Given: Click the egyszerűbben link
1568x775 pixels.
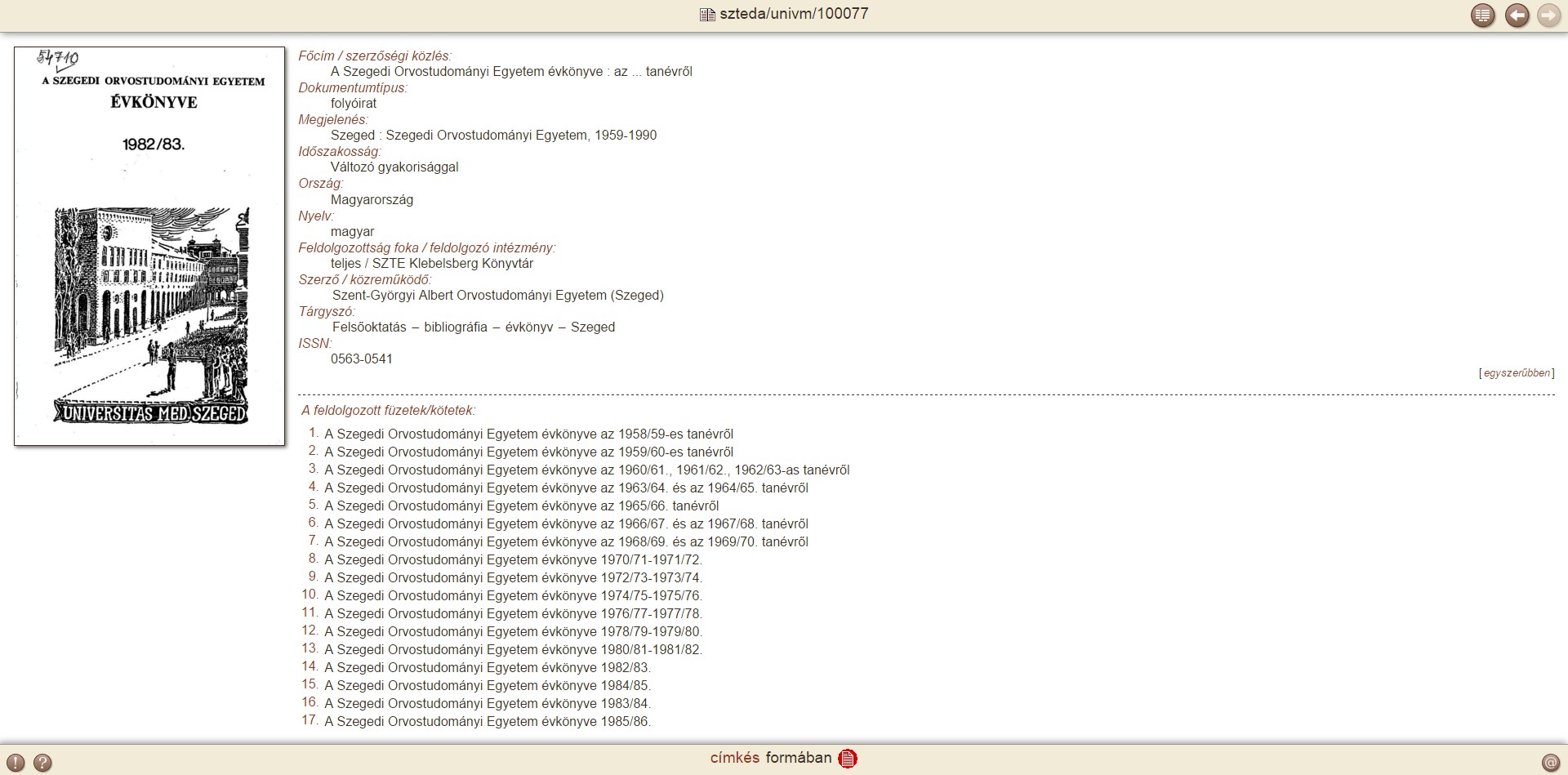Looking at the screenshot, I should (x=1517, y=373).
